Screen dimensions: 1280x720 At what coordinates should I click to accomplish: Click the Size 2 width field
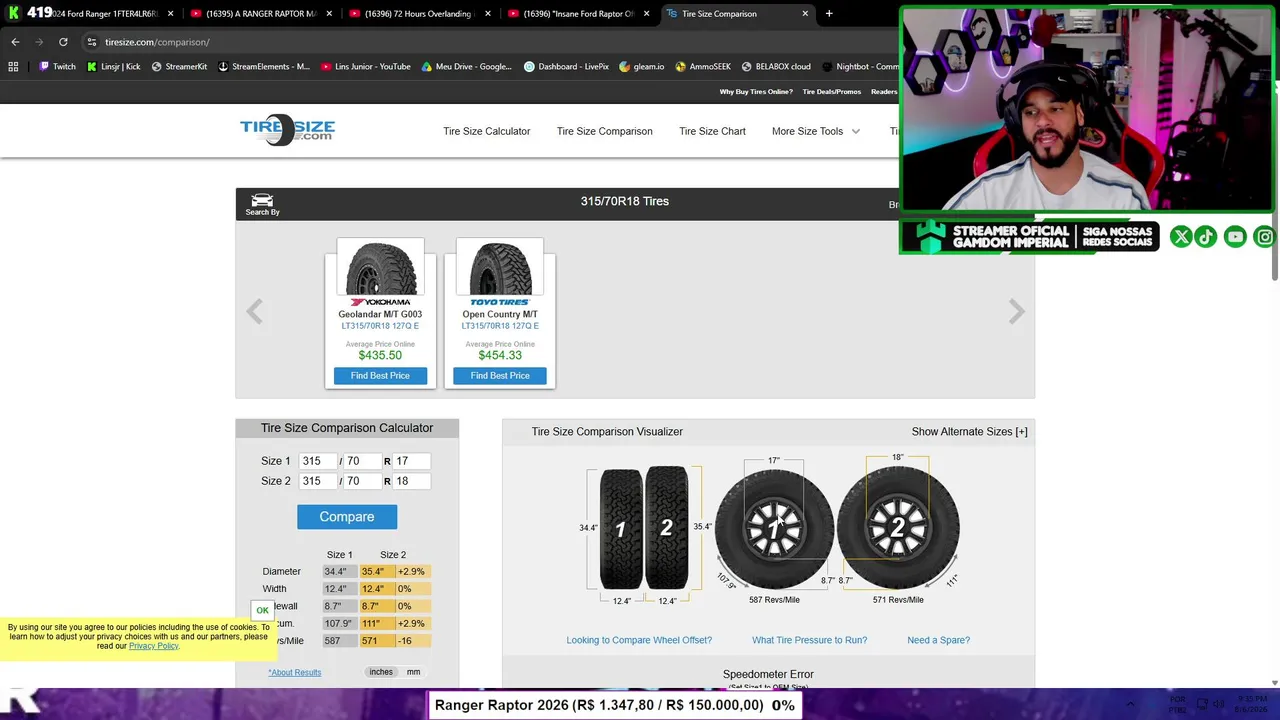pyautogui.click(x=316, y=481)
